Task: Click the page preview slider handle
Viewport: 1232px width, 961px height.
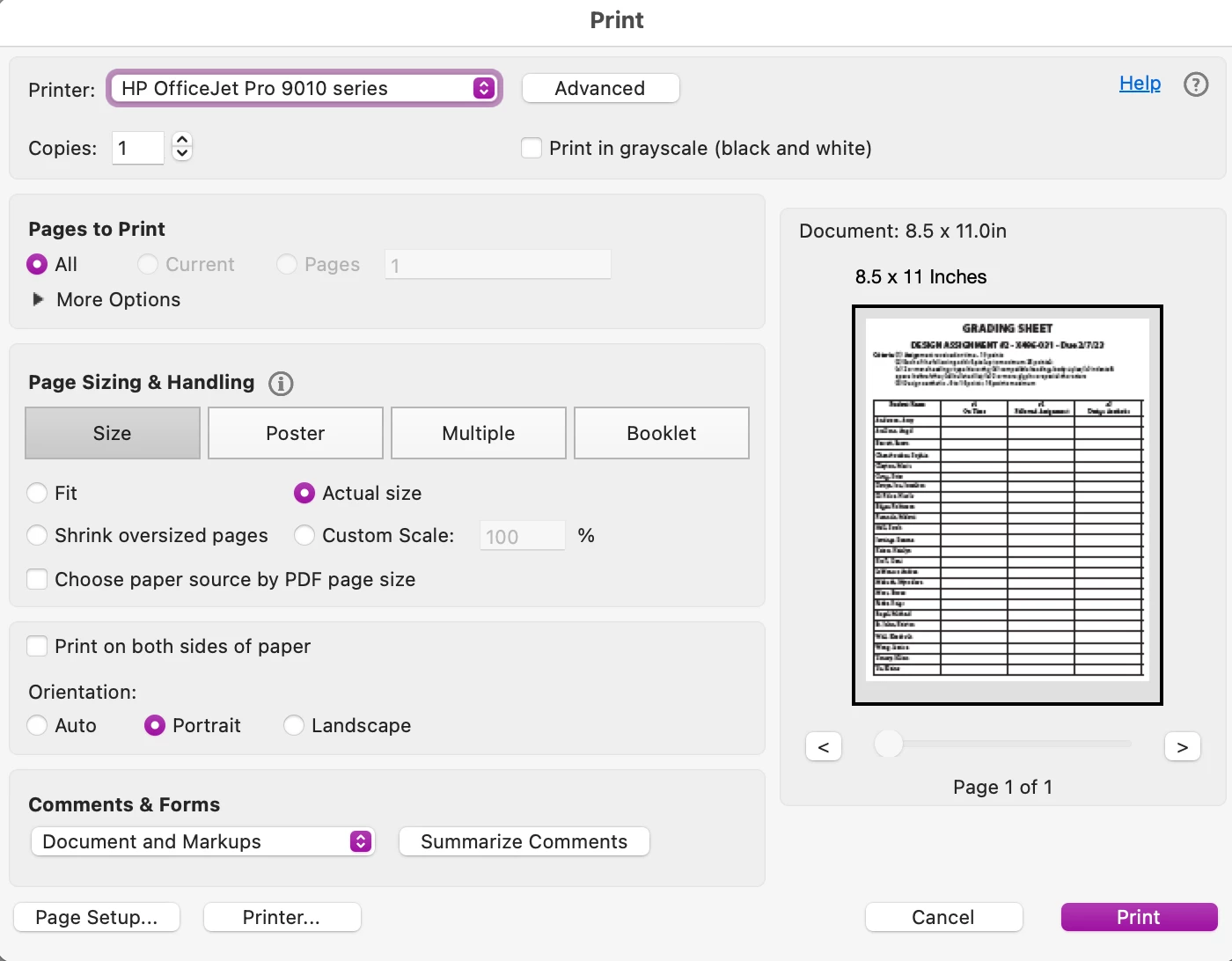Action: [x=889, y=744]
